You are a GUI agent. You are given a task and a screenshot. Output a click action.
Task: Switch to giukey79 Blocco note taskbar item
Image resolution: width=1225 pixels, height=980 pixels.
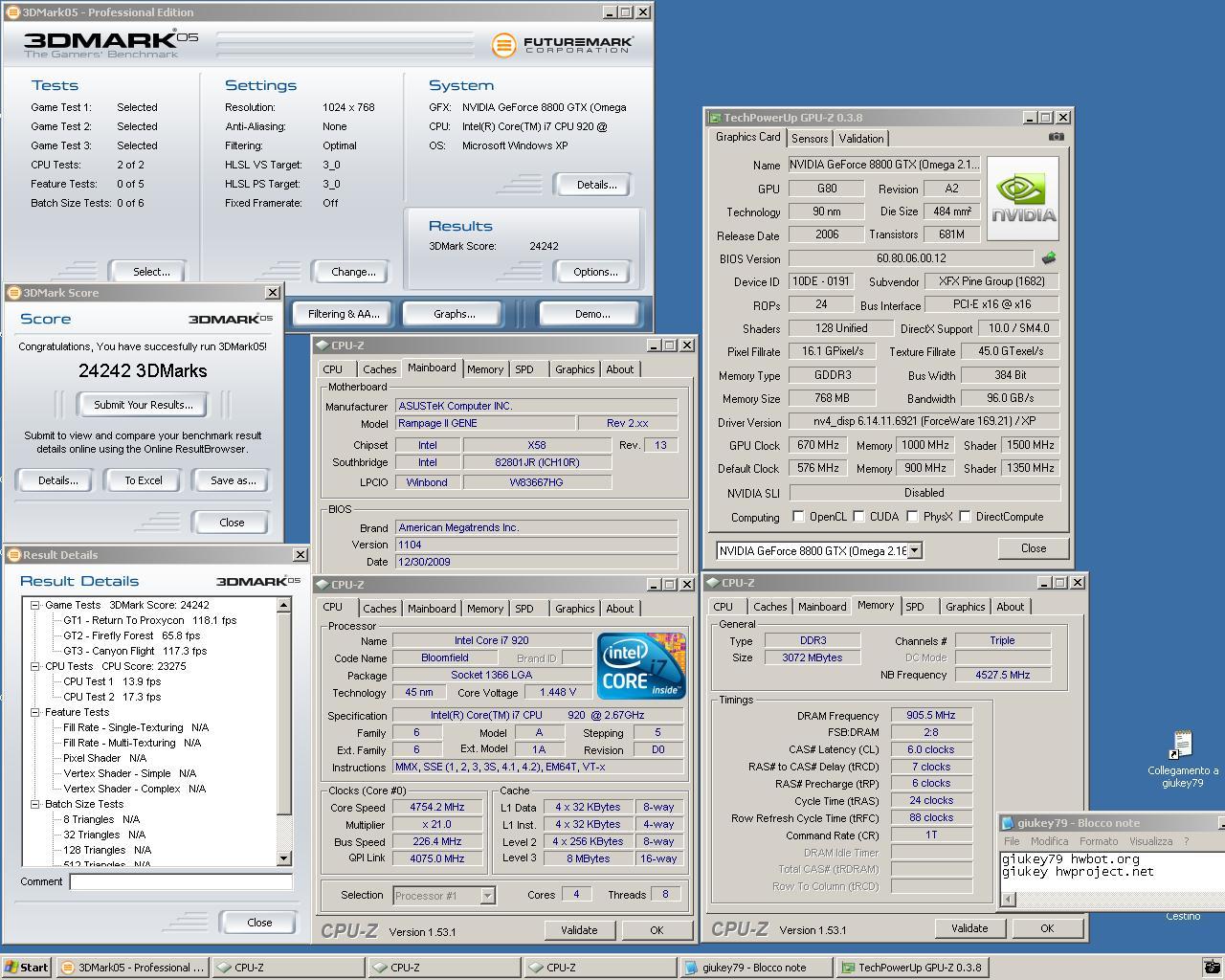(756, 968)
